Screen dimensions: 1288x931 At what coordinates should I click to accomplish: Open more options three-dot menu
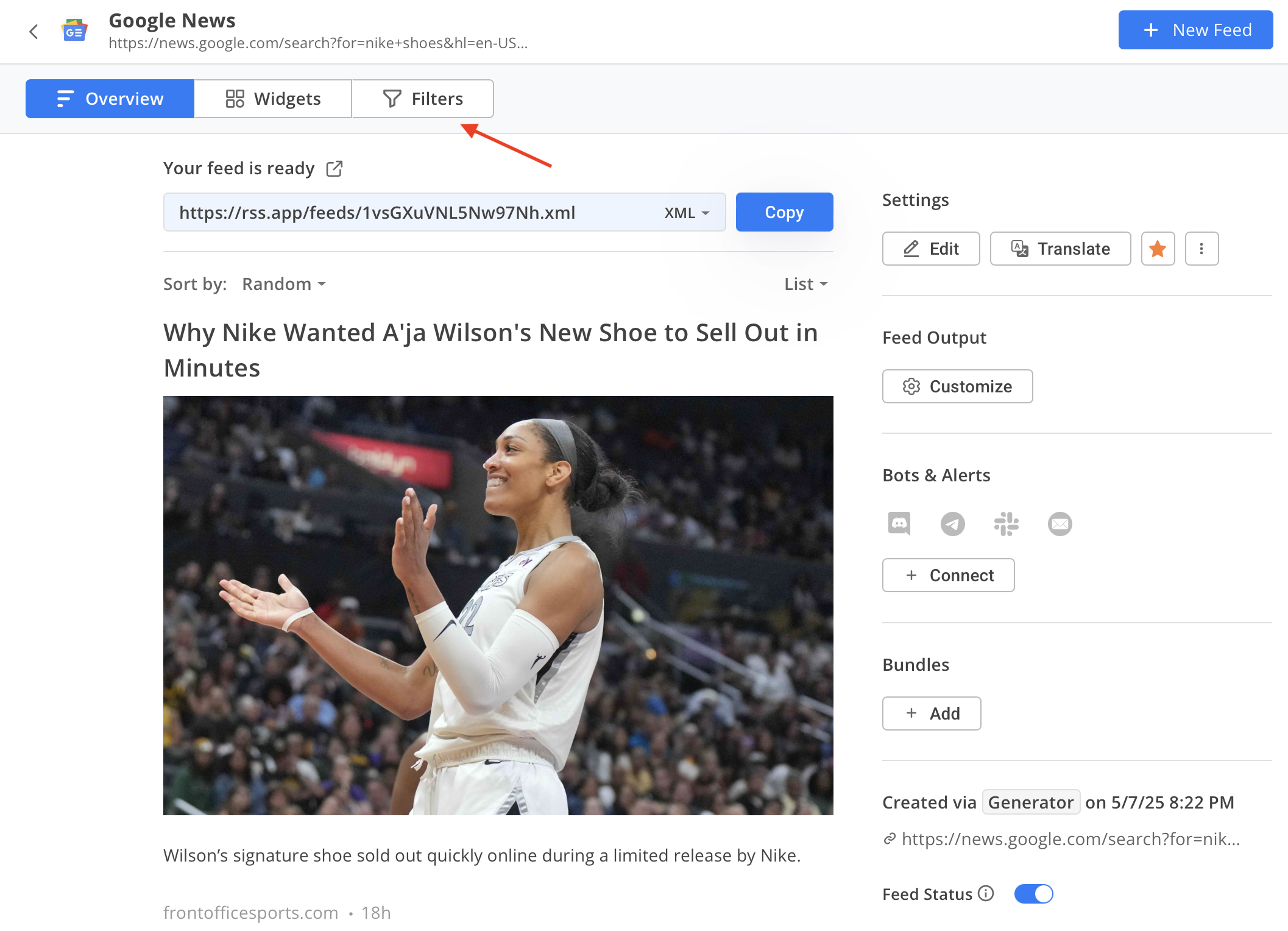coord(1201,249)
